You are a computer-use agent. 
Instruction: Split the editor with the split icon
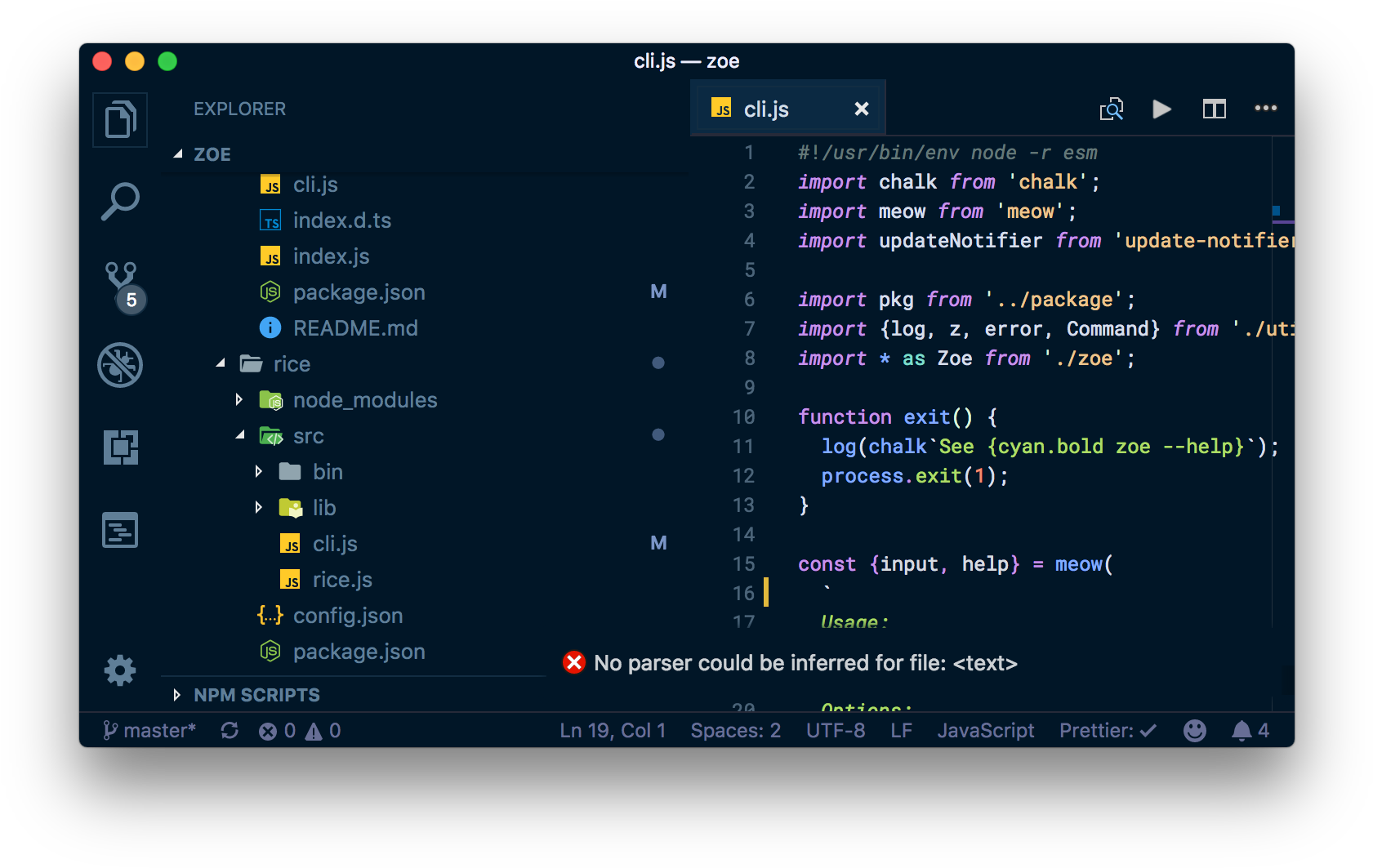1214,109
